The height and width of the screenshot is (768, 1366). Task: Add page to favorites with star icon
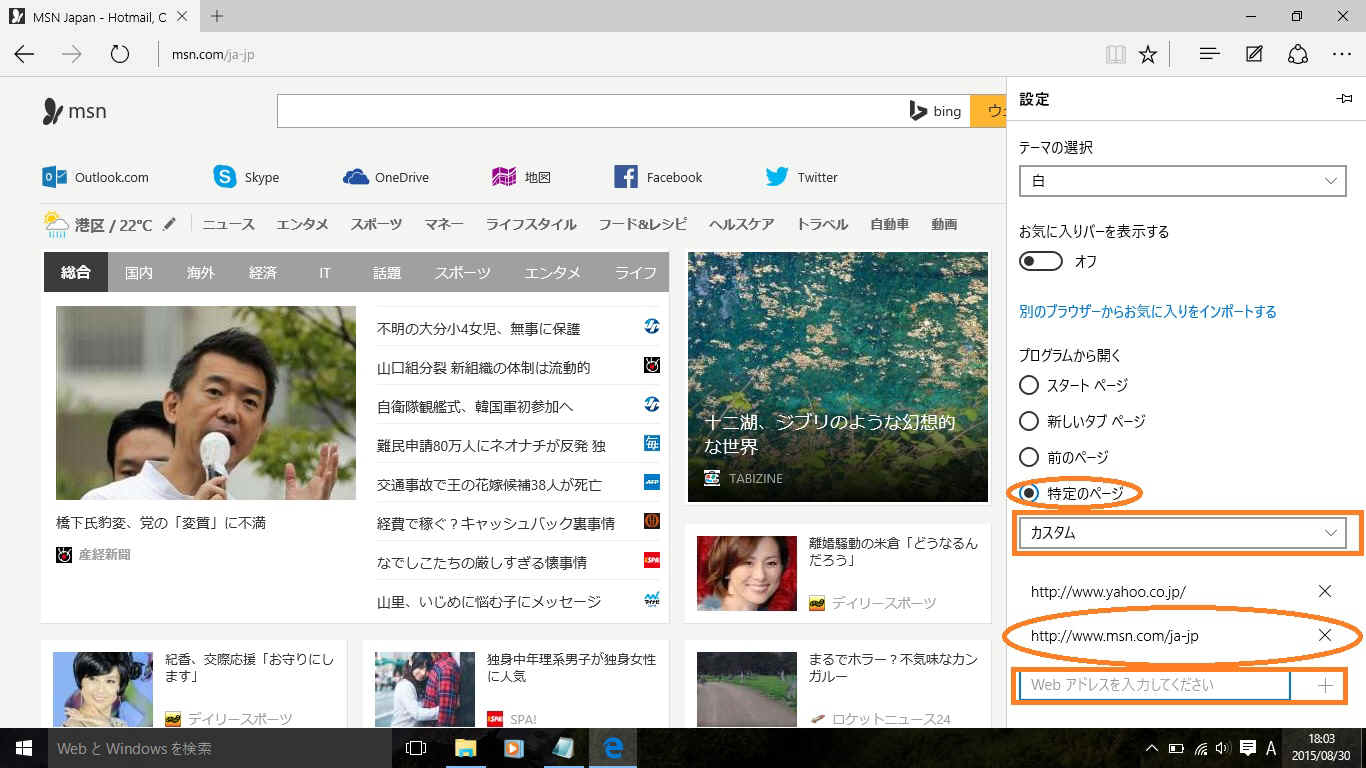point(1148,54)
